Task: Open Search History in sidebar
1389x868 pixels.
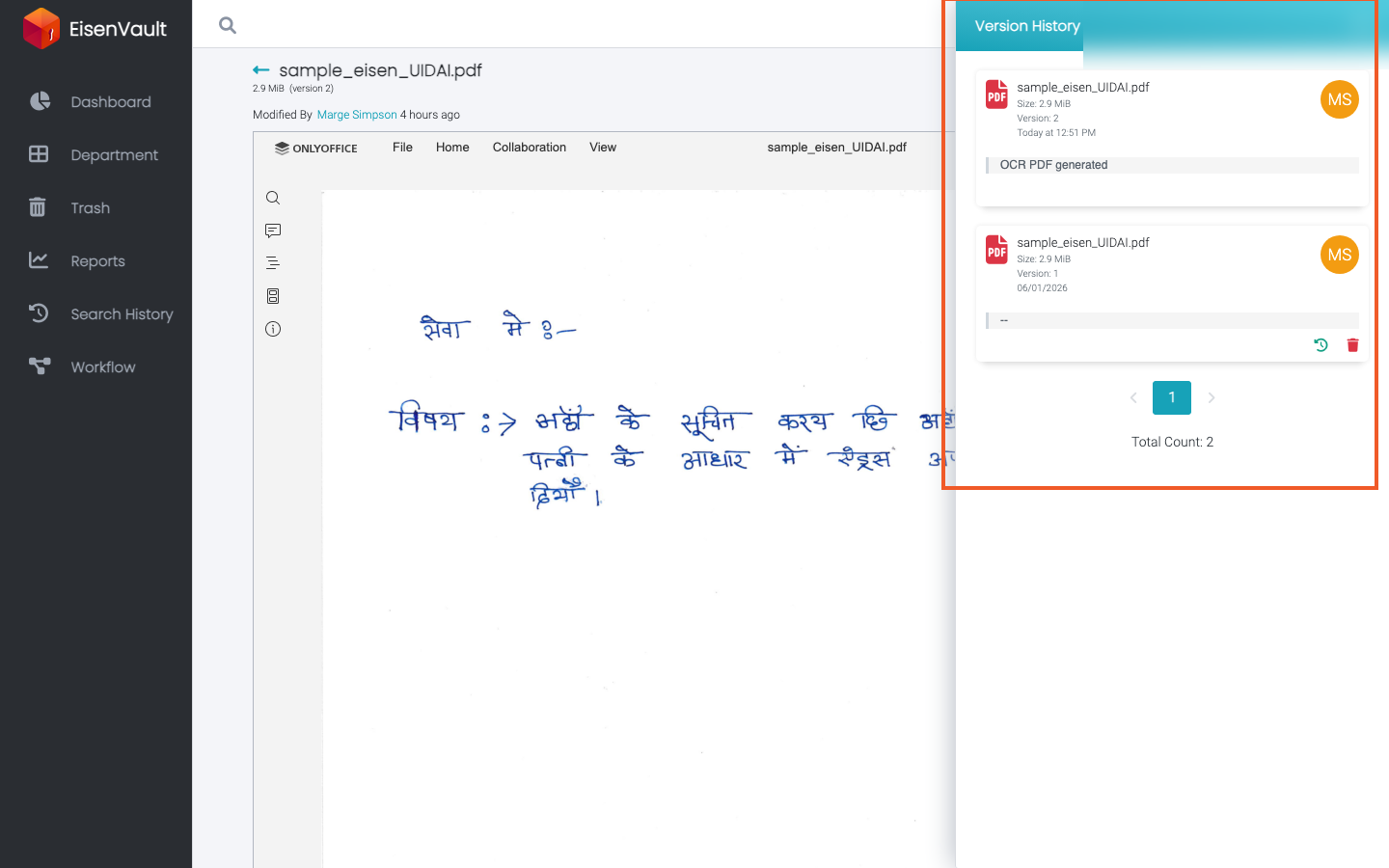Action: [x=122, y=314]
